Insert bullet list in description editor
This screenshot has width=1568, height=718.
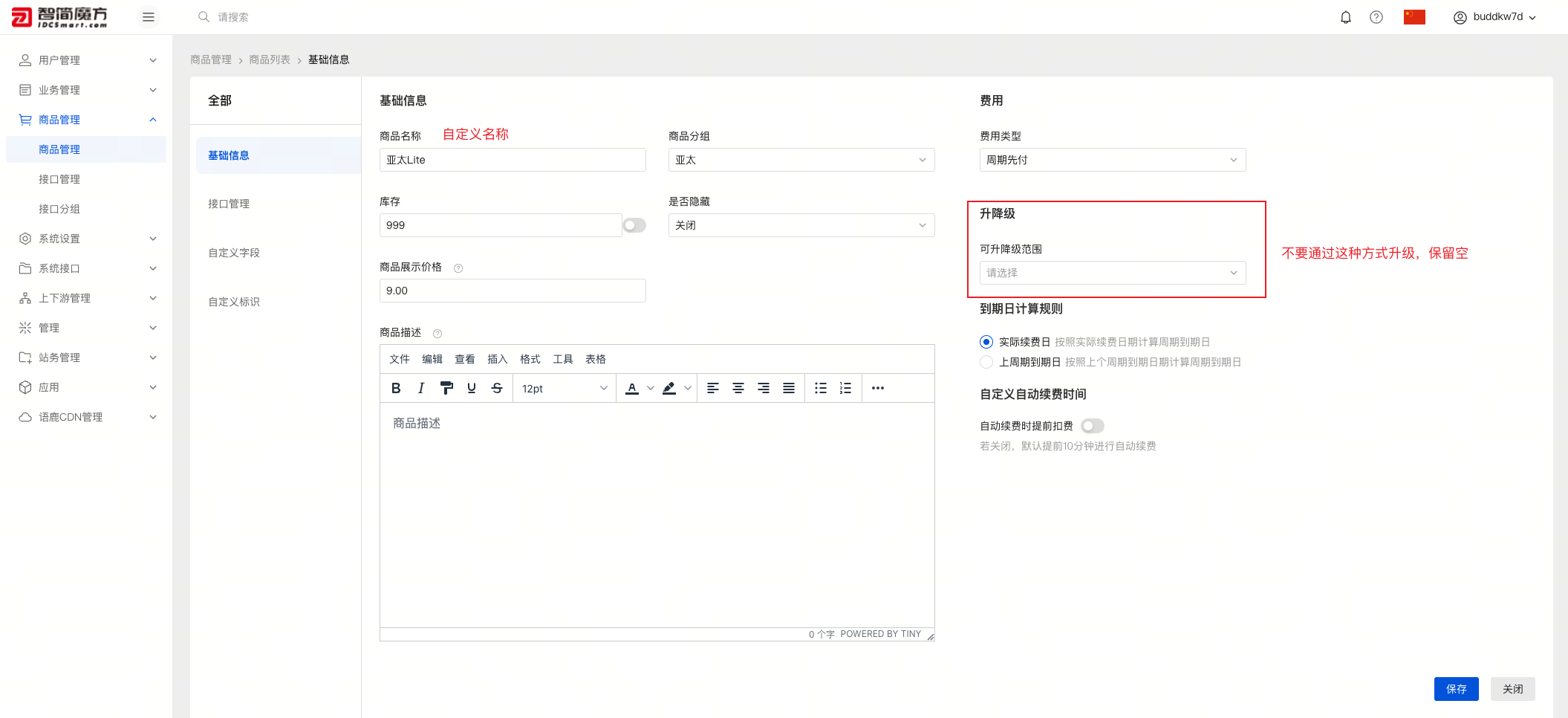tap(820, 388)
